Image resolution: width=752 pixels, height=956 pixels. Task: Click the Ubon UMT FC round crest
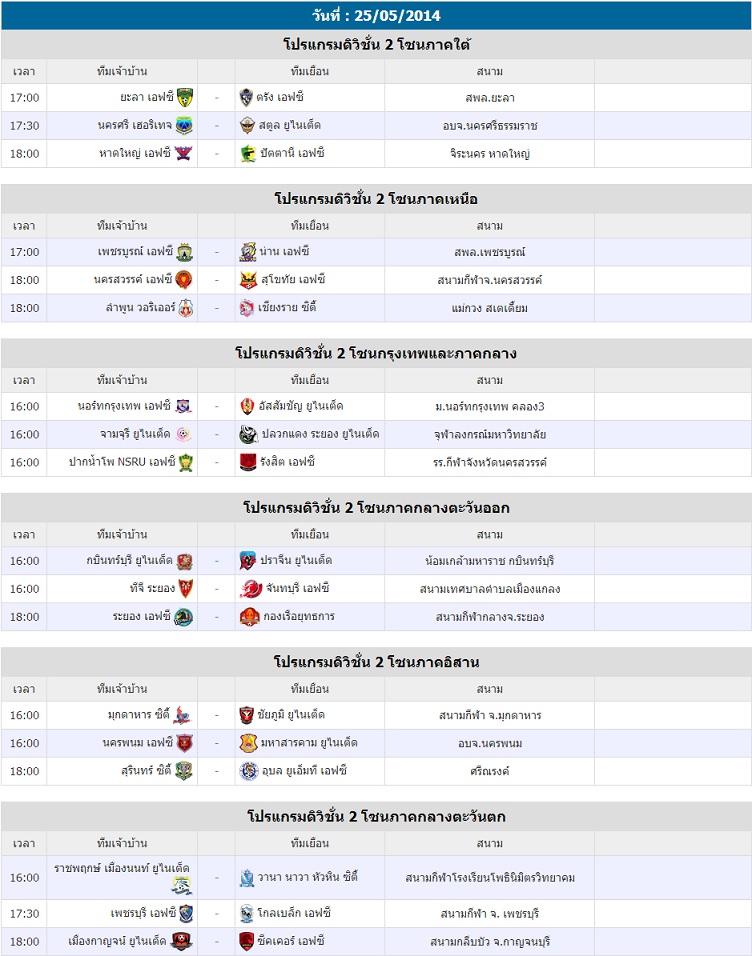(249, 771)
